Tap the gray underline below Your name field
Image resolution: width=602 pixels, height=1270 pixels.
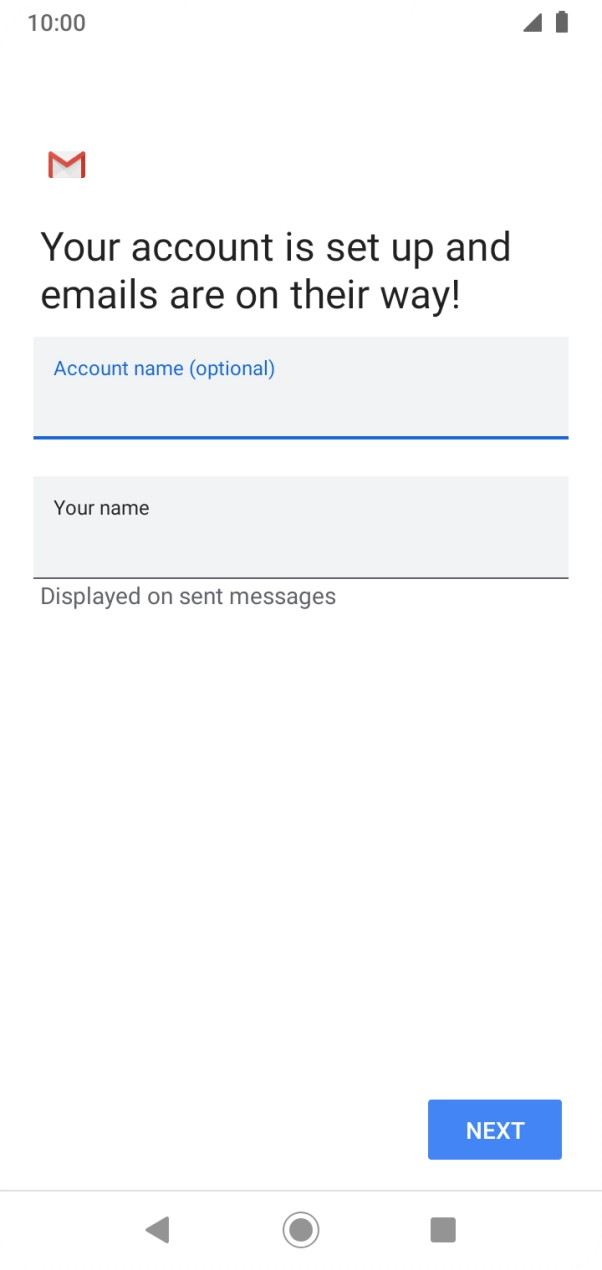click(300, 577)
